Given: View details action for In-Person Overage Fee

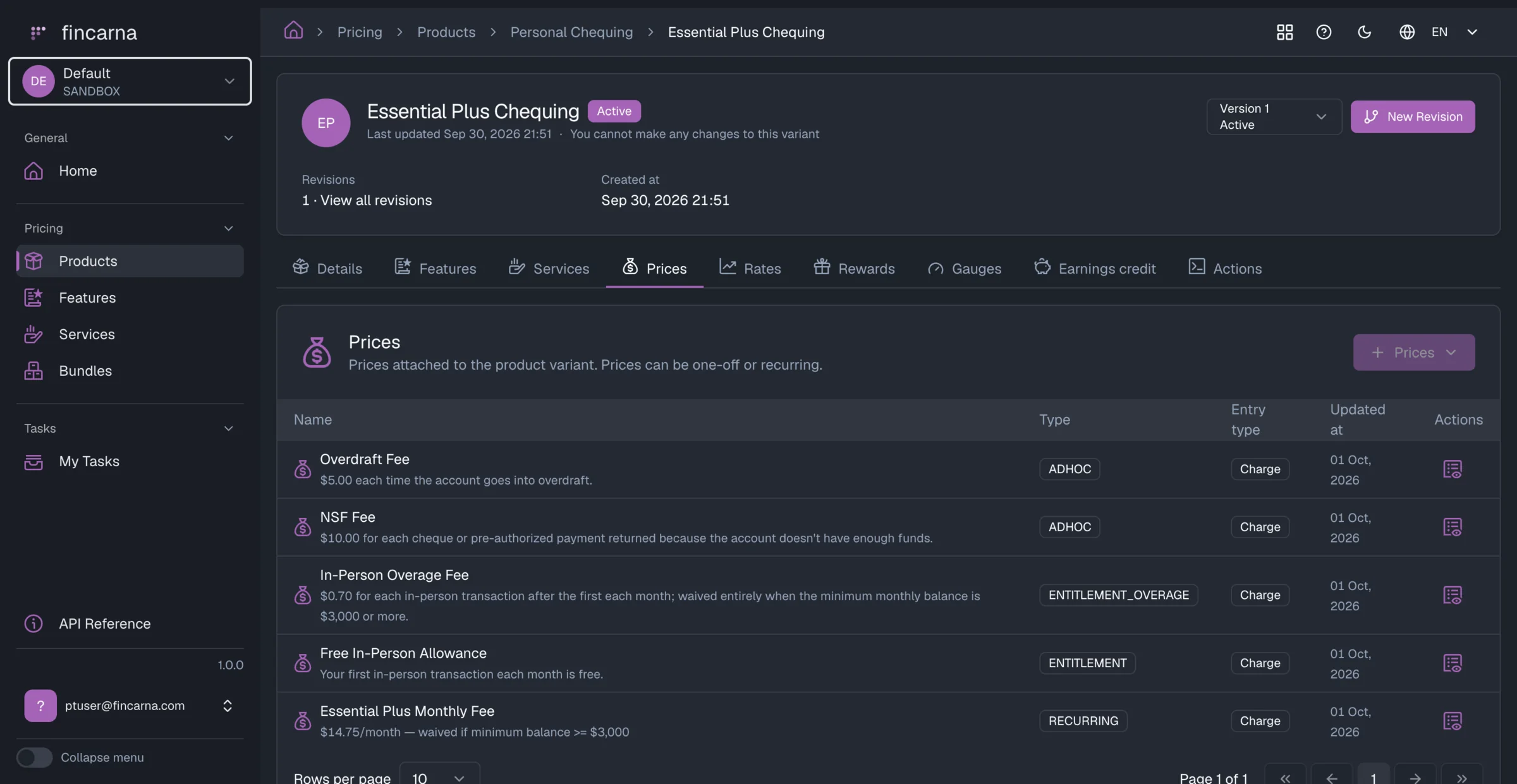Looking at the screenshot, I should click(x=1452, y=595).
